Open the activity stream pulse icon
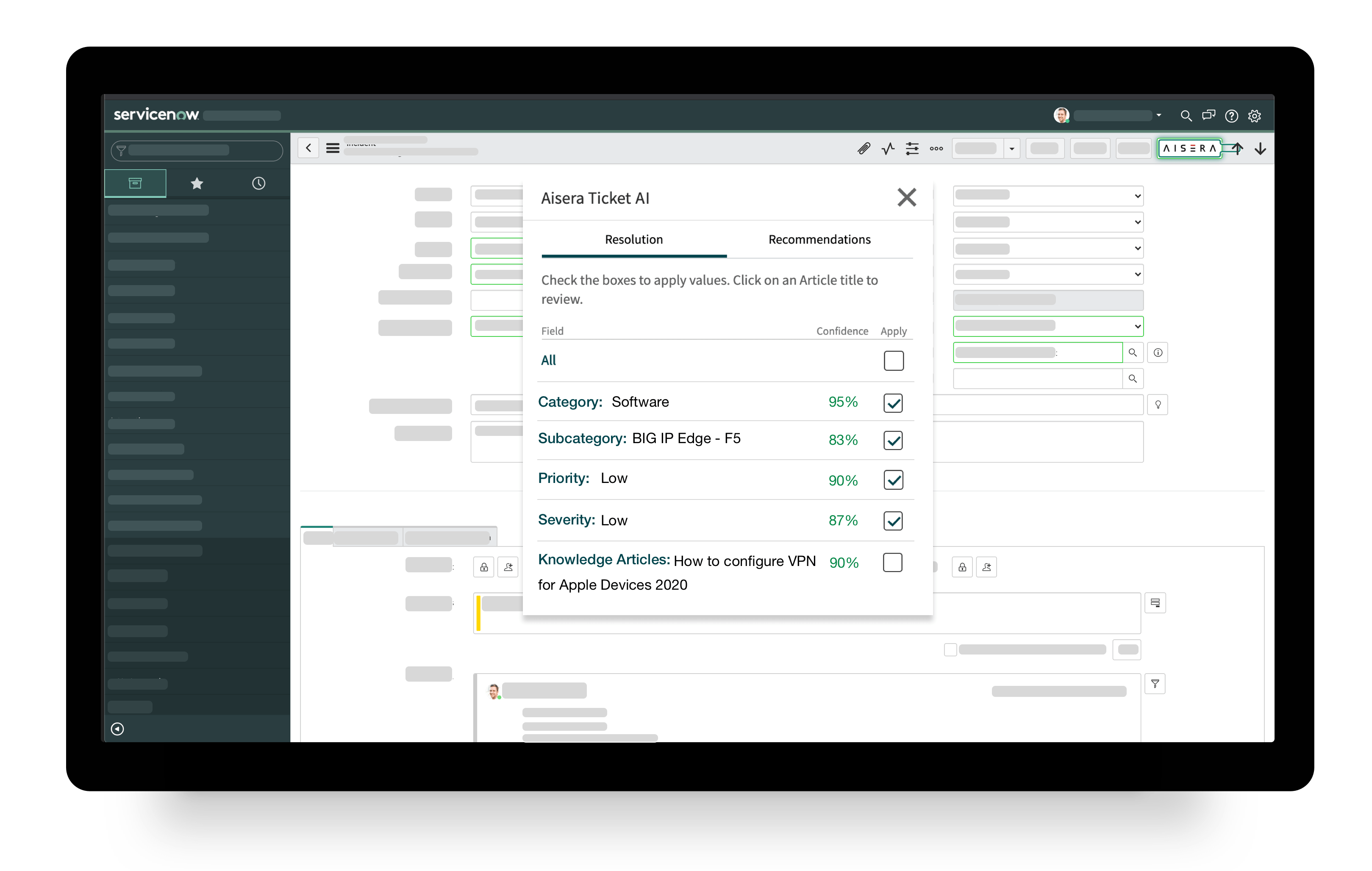This screenshot has width=1372, height=871. (888, 149)
